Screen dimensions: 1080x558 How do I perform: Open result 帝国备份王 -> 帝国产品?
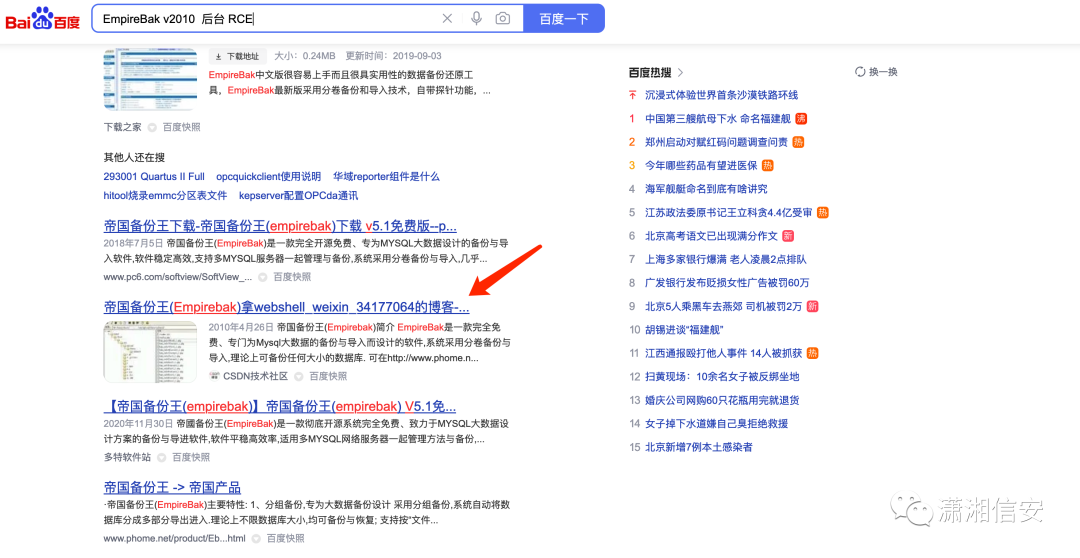pyautogui.click(x=172, y=487)
